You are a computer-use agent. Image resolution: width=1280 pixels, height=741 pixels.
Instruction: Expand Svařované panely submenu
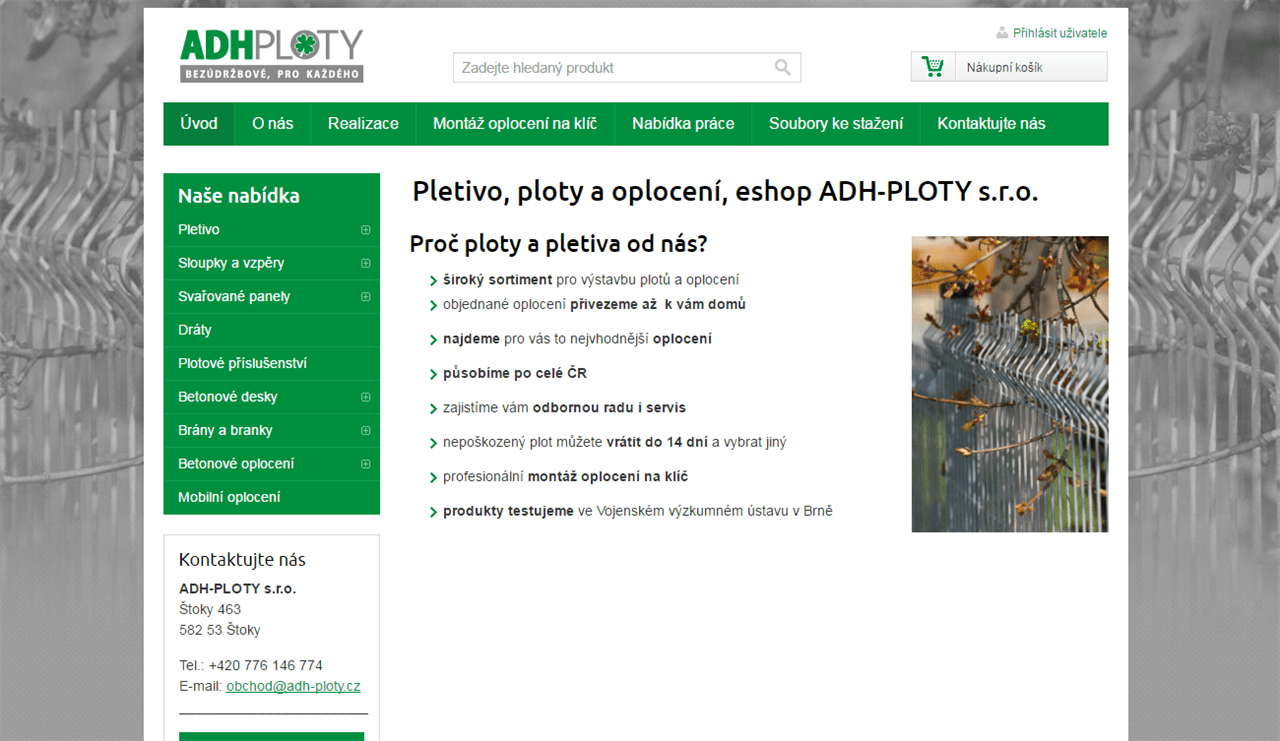pyautogui.click(x=366, y=297)
